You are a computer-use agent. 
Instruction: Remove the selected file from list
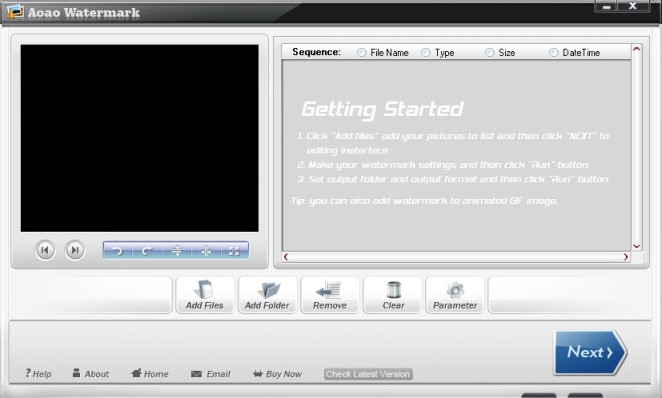(330, 295)
